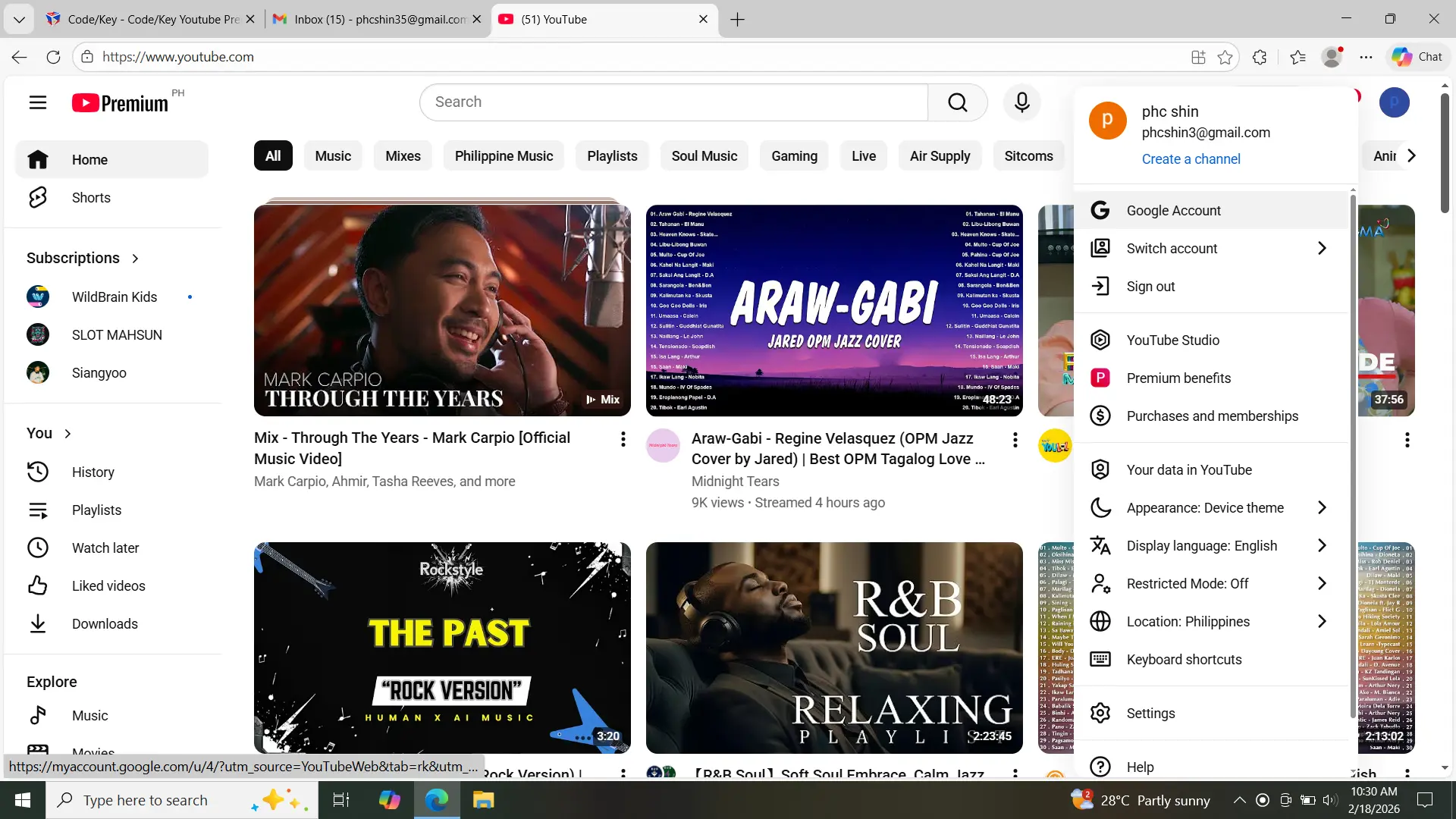Open Premium benefits
Image resolution: width=1456 pixels, height=819 pixels.
pyautogui.click(x=1211, y=378)
